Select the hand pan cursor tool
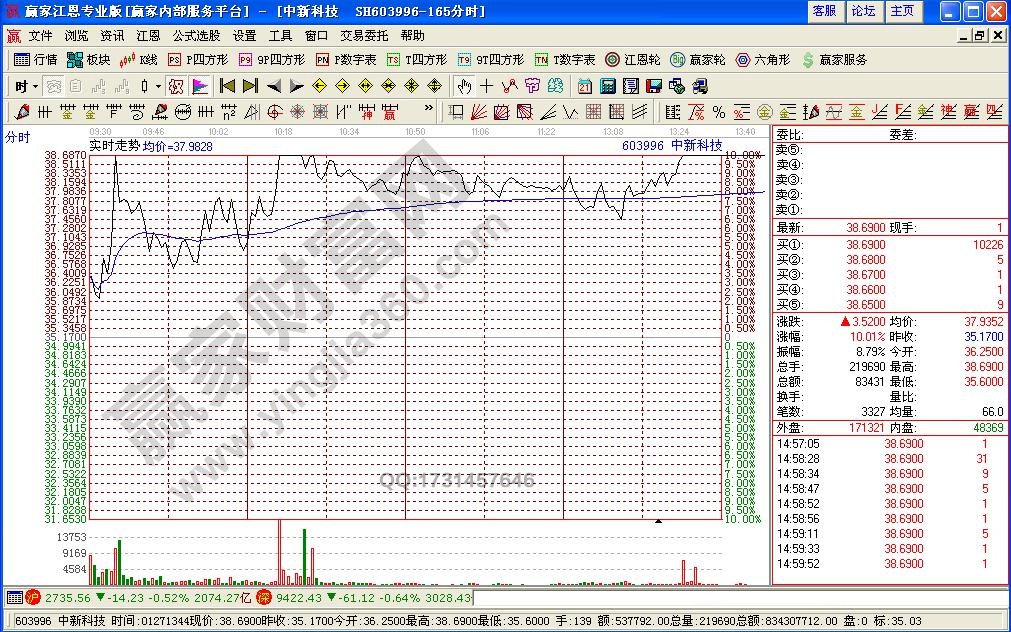 click(463, 86)
